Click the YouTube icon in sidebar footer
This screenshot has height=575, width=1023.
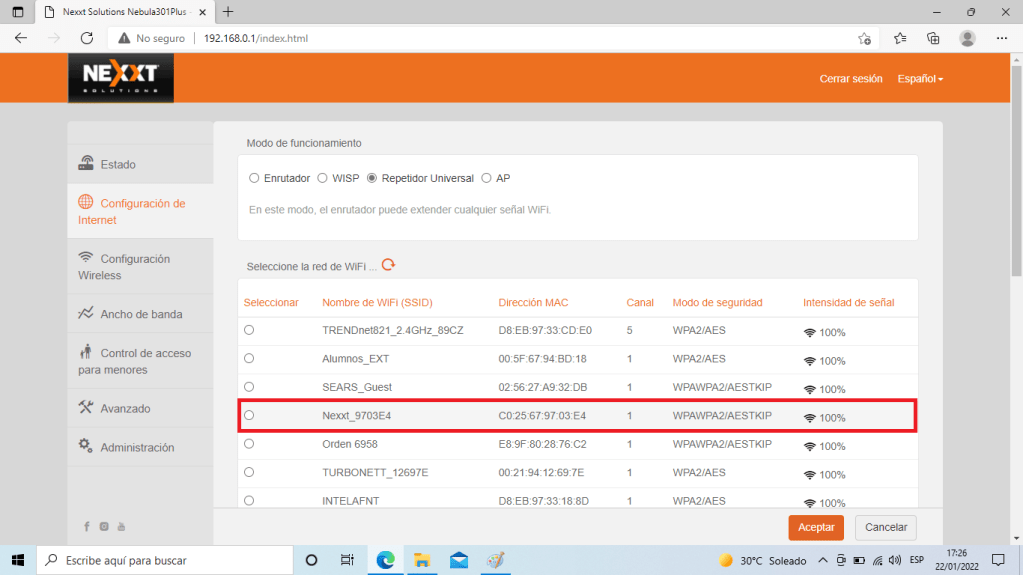(121, 526)
